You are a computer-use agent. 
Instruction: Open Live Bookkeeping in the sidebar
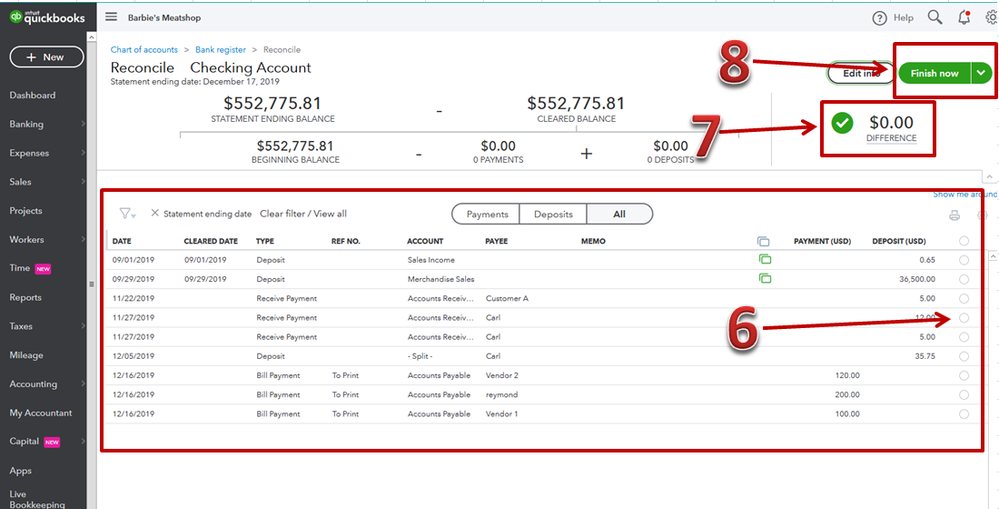point(37,499)
